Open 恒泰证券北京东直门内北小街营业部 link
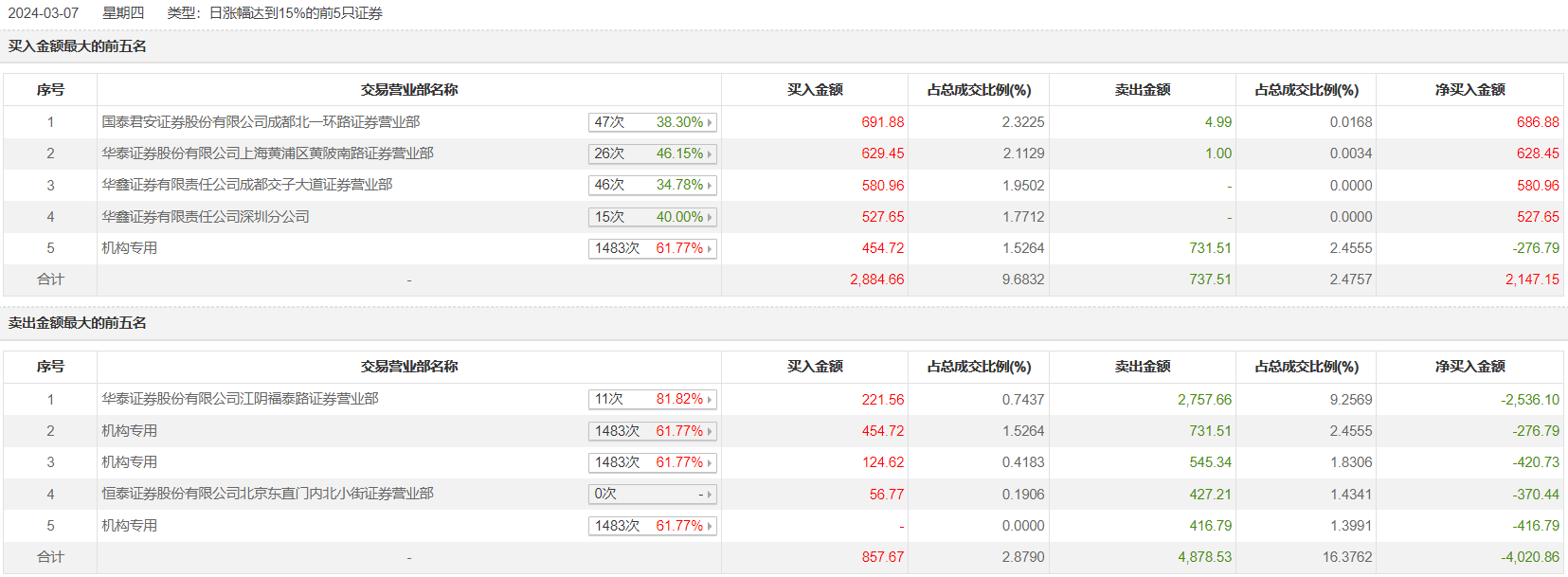Screen dimensions: 1568x577 coord(267,494)
